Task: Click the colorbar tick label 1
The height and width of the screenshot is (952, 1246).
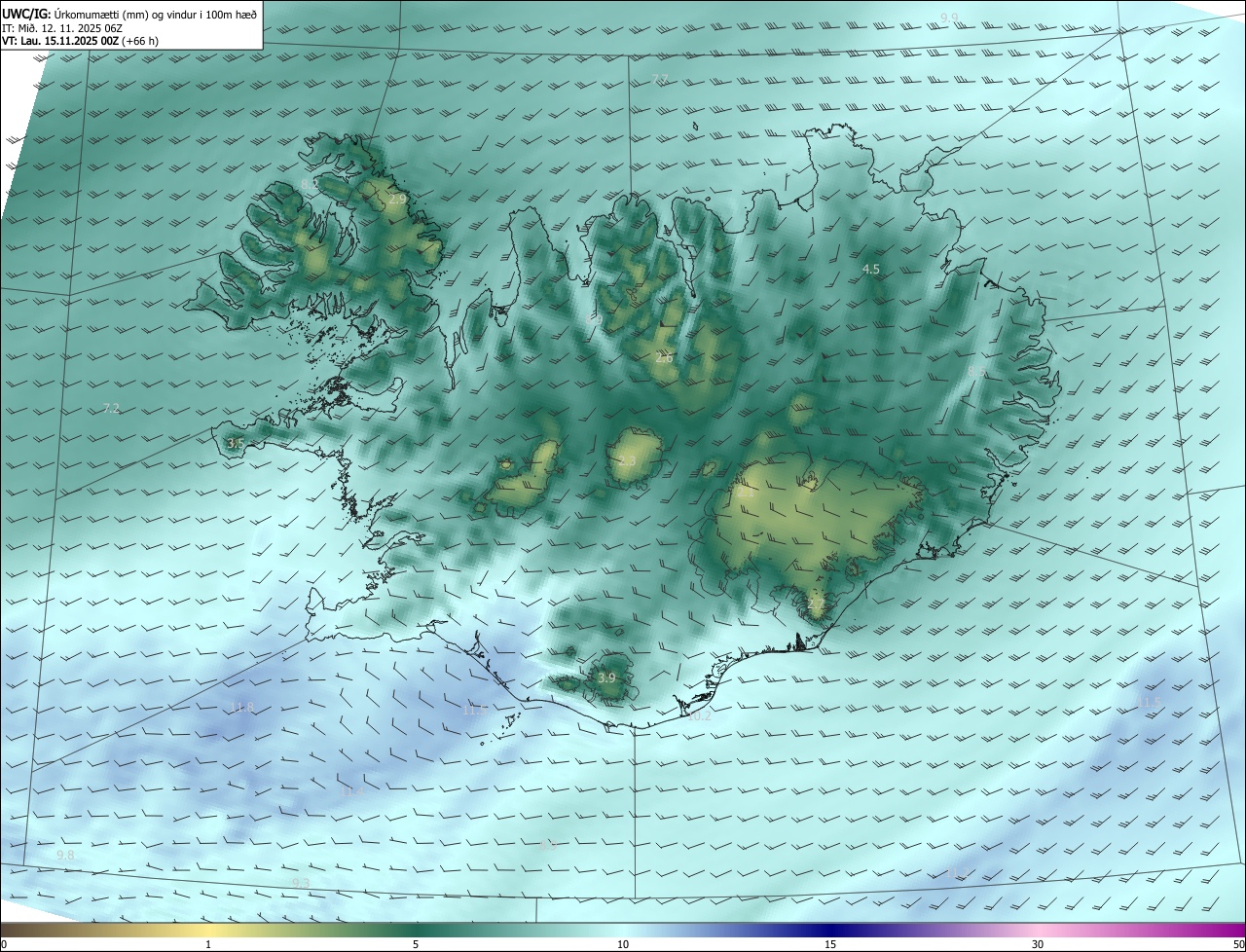Action: pos(208,944)
